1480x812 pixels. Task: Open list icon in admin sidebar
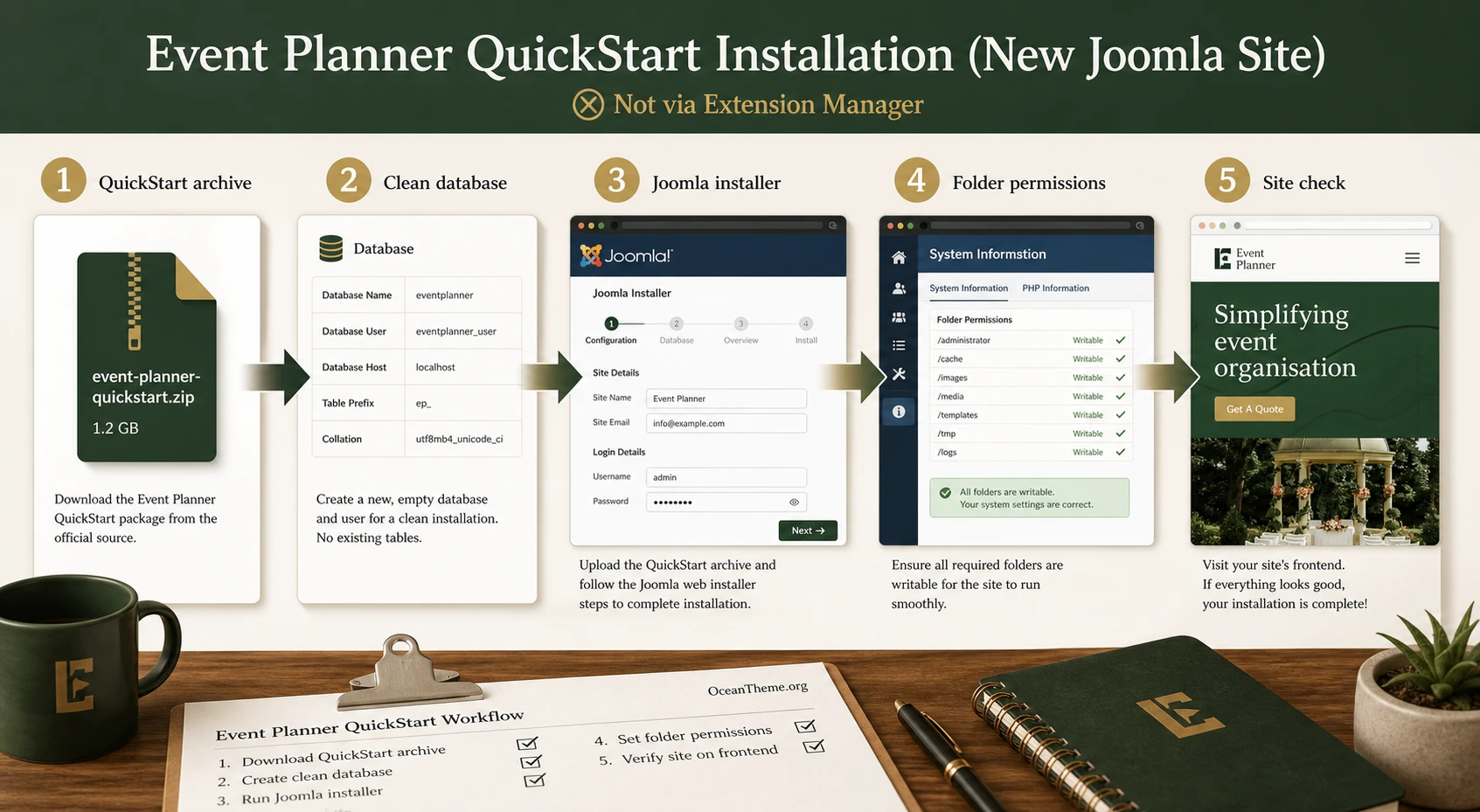[899, 345]
